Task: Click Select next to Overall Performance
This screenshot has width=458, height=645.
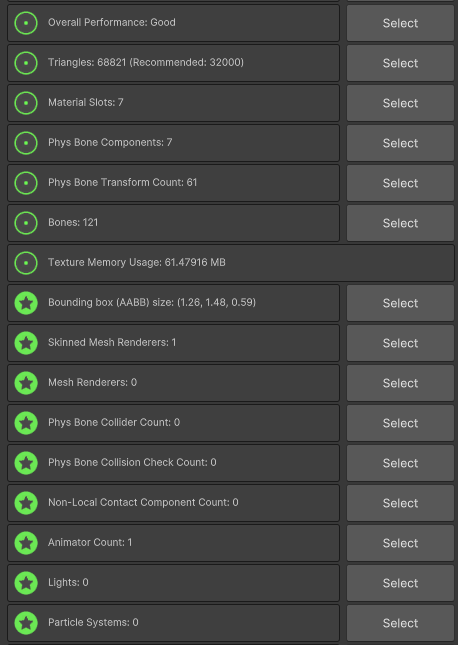Action: (400, 23)
